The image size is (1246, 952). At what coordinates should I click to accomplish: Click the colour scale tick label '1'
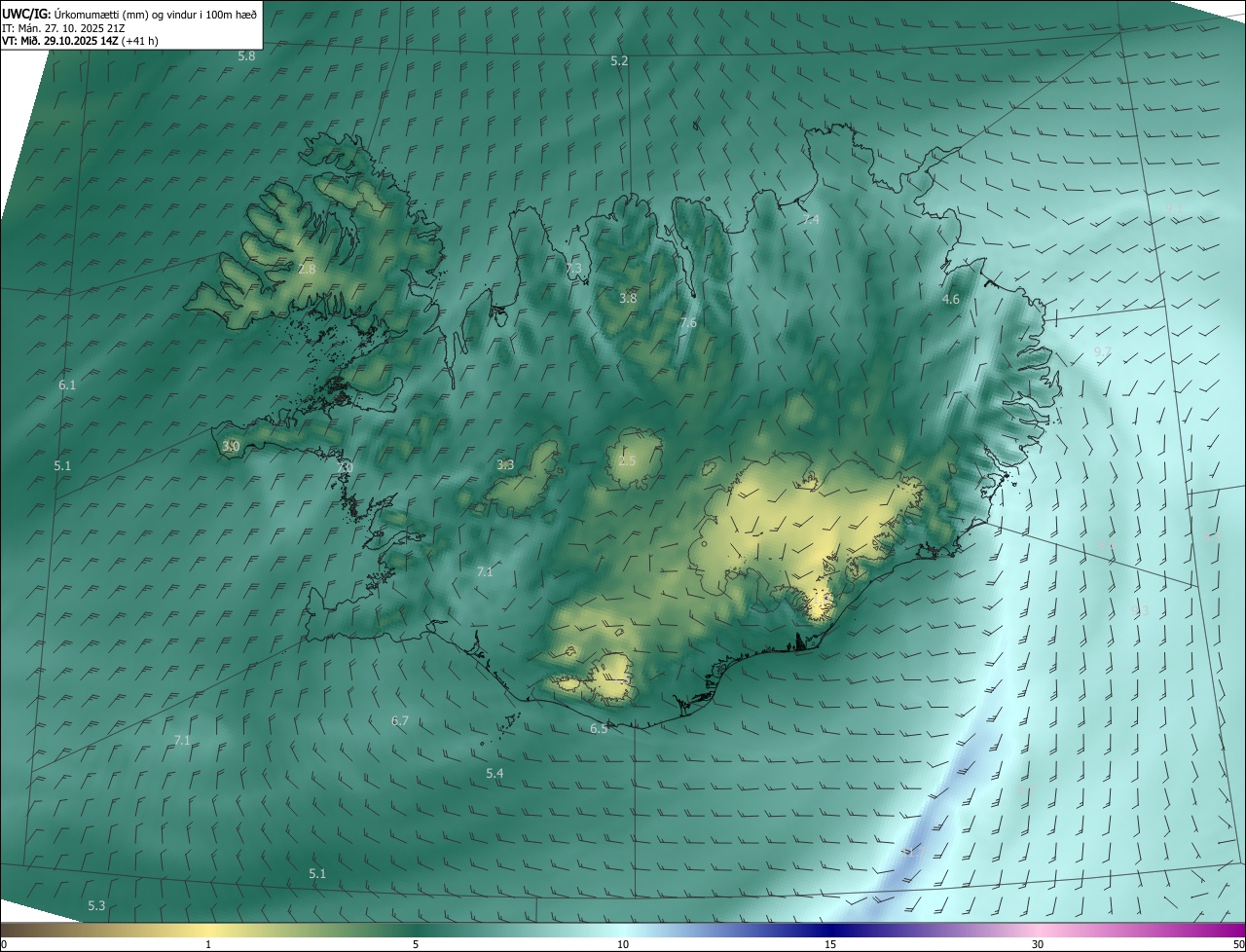[x=208, y=945]
